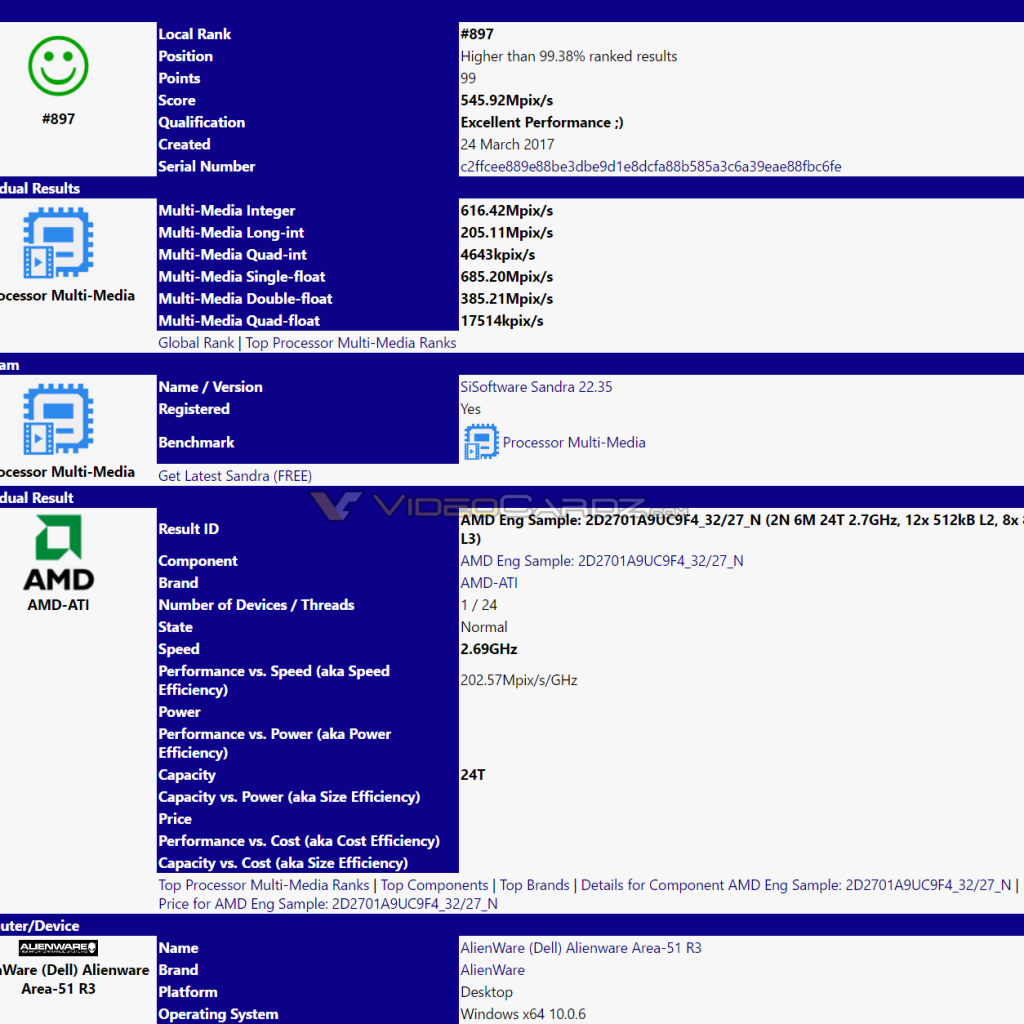This screenshot has height=1024, width=1024.
Task: Click the Serial Number label
Action: [x=206, y=167]
